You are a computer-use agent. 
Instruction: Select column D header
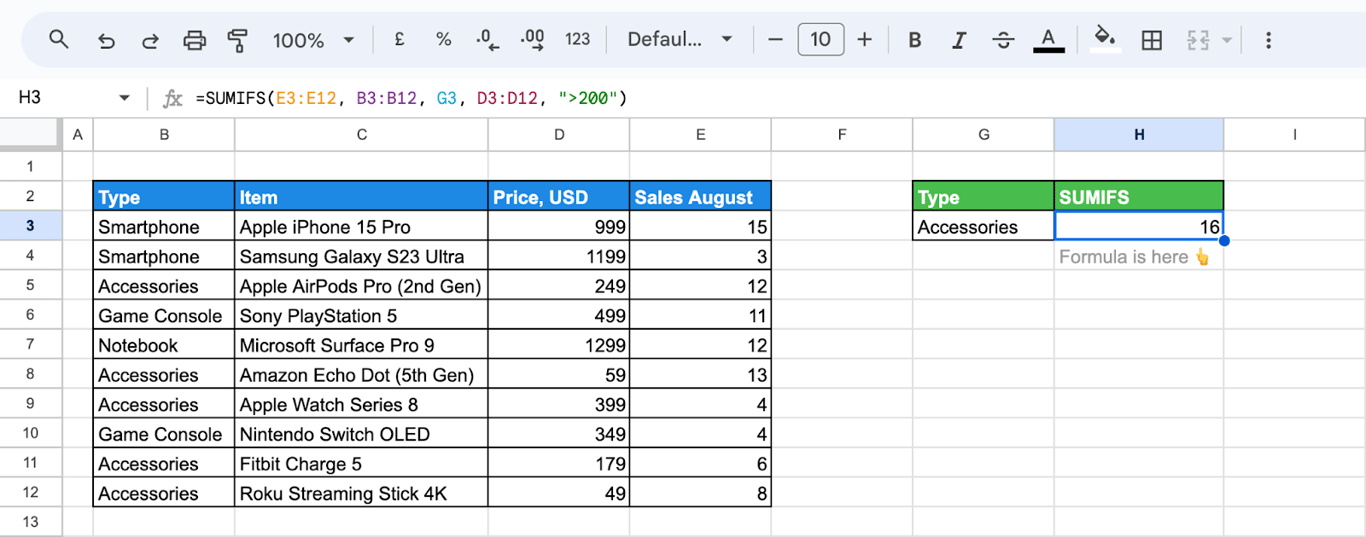559,134
